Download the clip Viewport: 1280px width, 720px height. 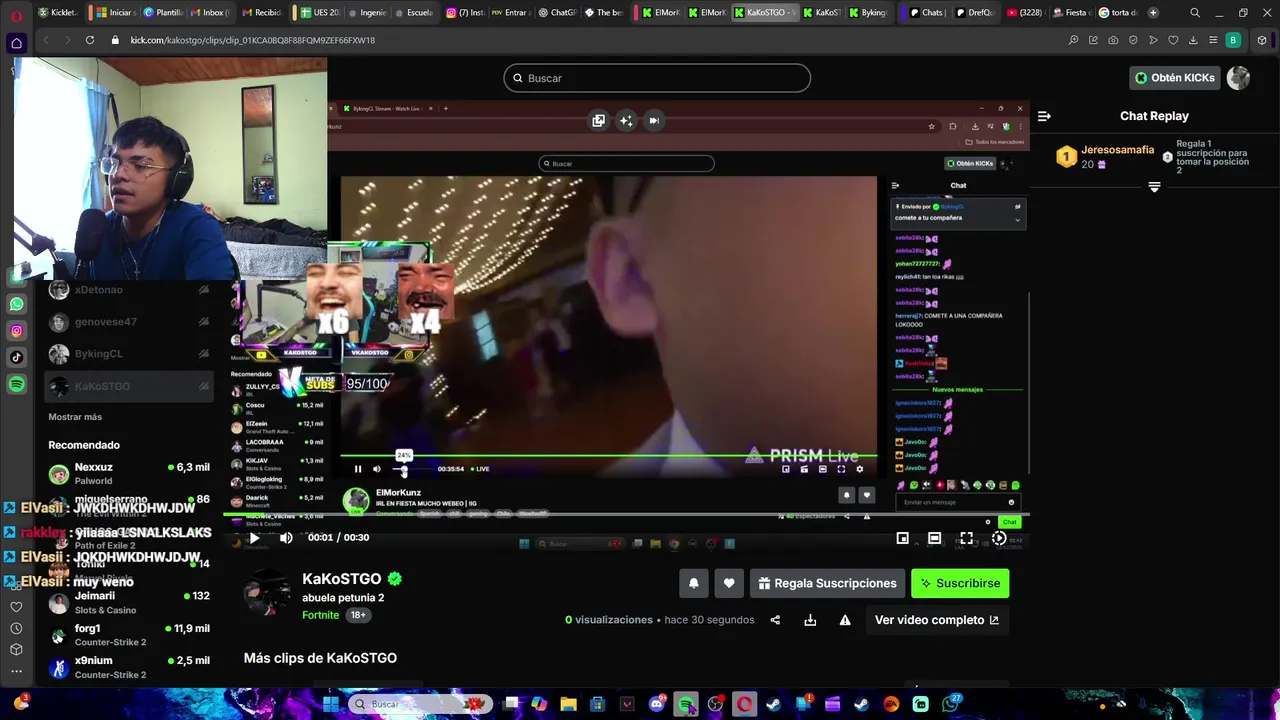click(810, 620)
